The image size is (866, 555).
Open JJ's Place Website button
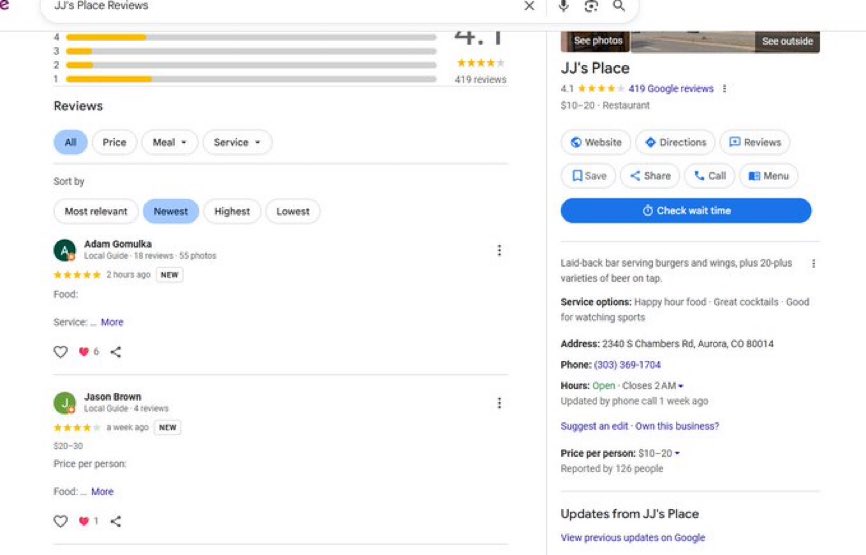click(596, 142)
